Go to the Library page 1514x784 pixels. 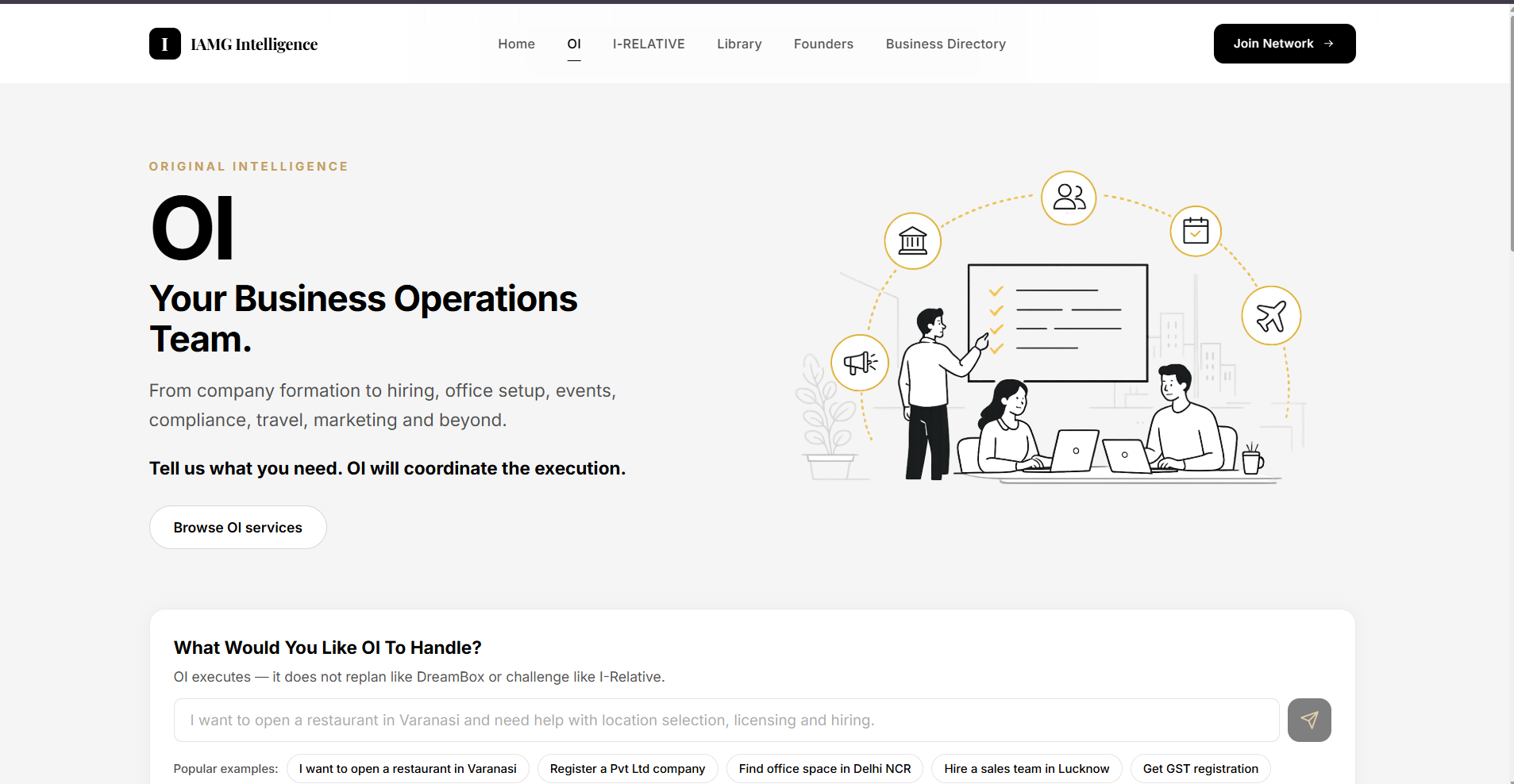point(739,44)
